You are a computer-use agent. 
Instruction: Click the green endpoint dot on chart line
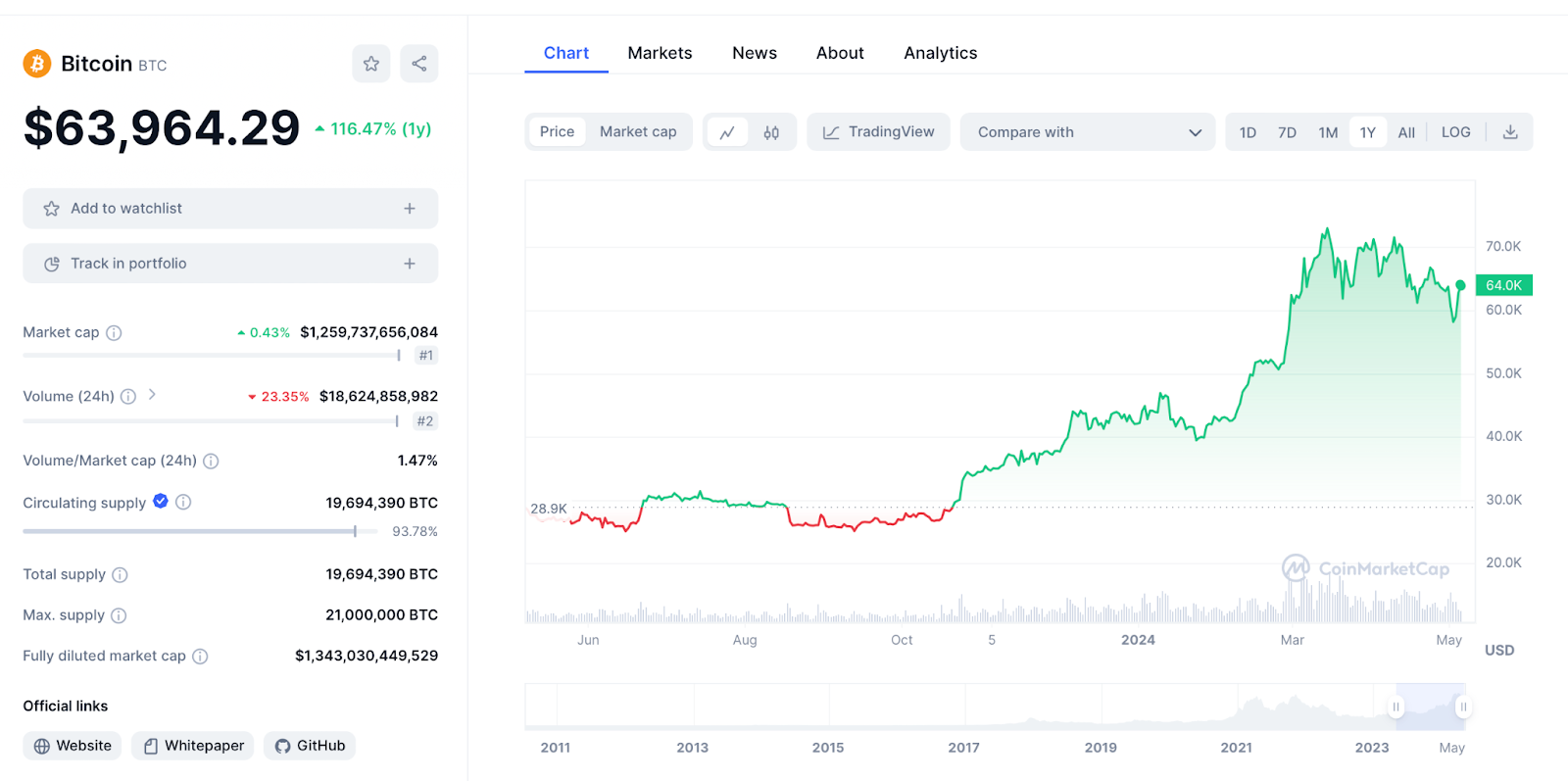tap(1460, 285)
